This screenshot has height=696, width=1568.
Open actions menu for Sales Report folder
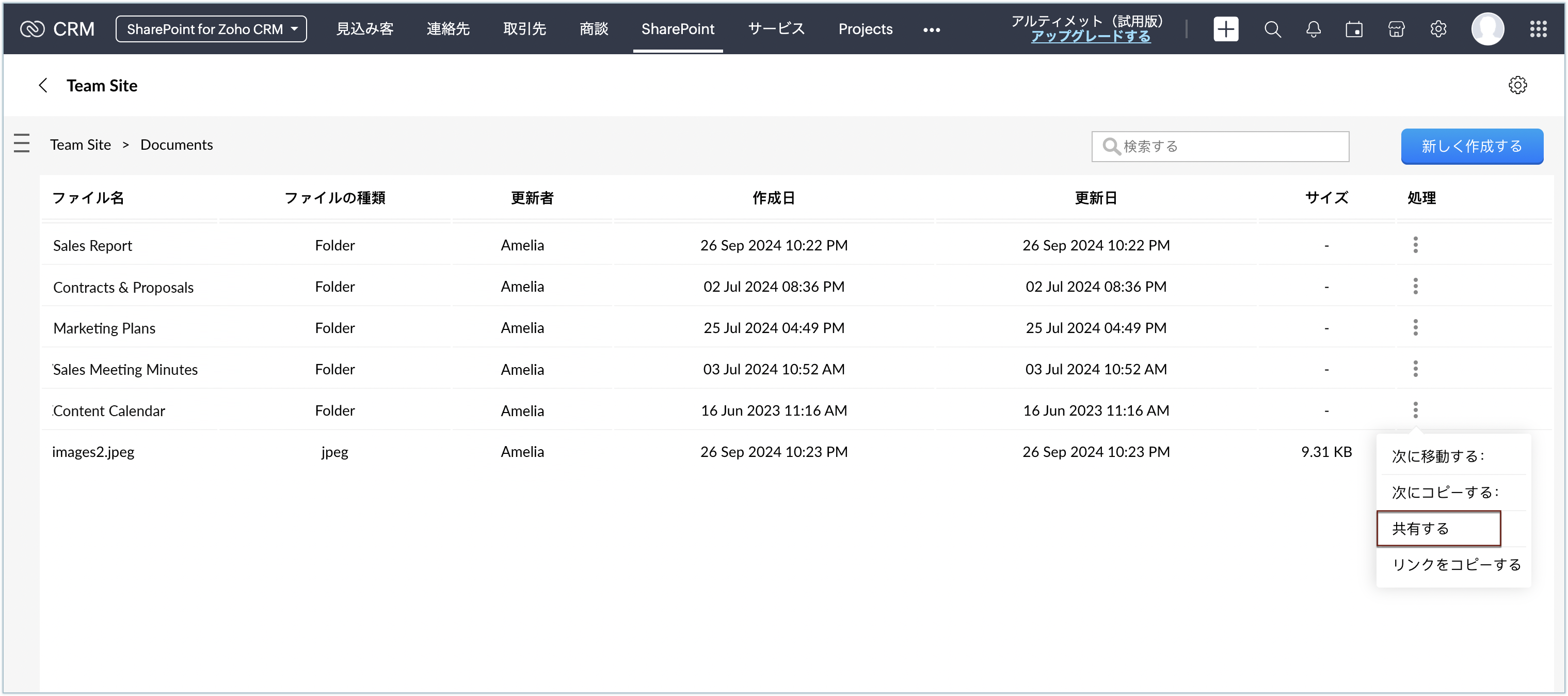[1415, 245]
